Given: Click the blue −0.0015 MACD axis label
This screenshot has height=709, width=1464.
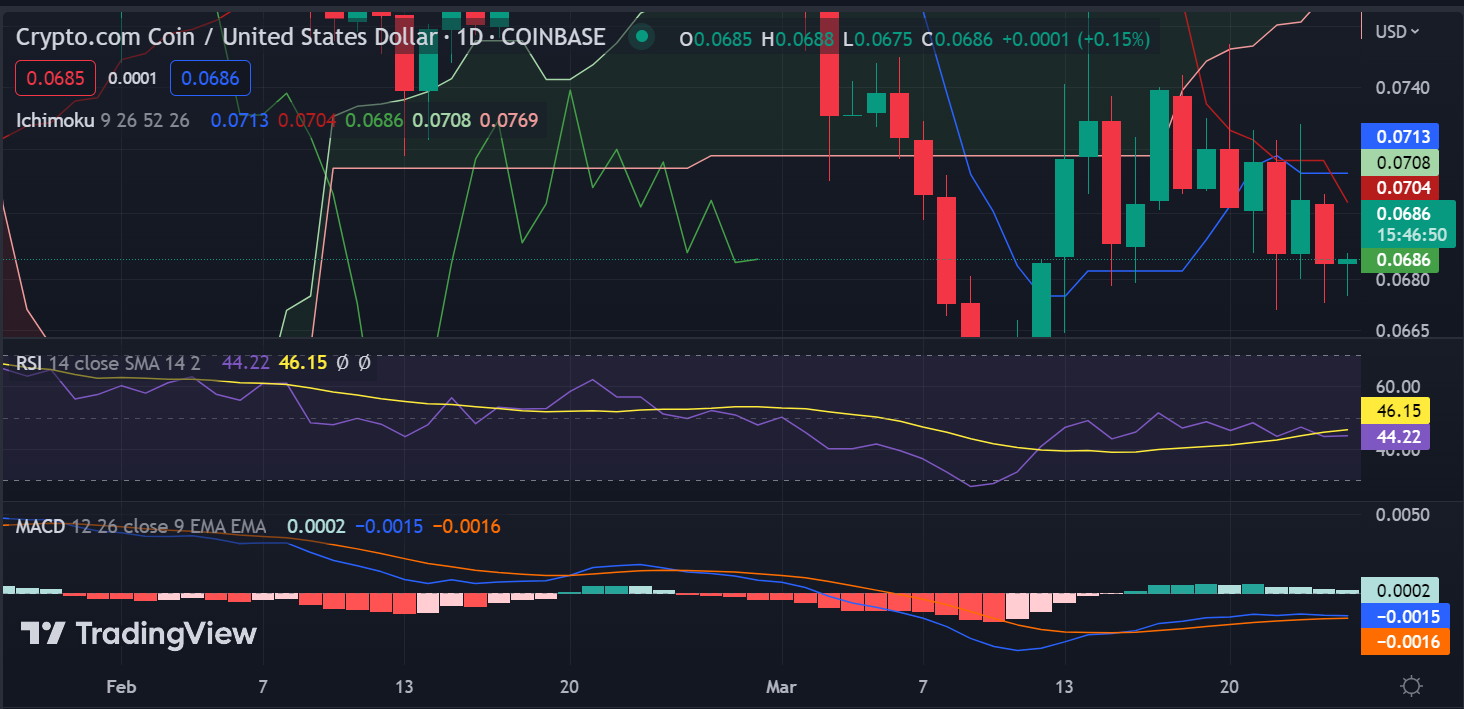Looking at the screenshot, I should click(1406, 616).
